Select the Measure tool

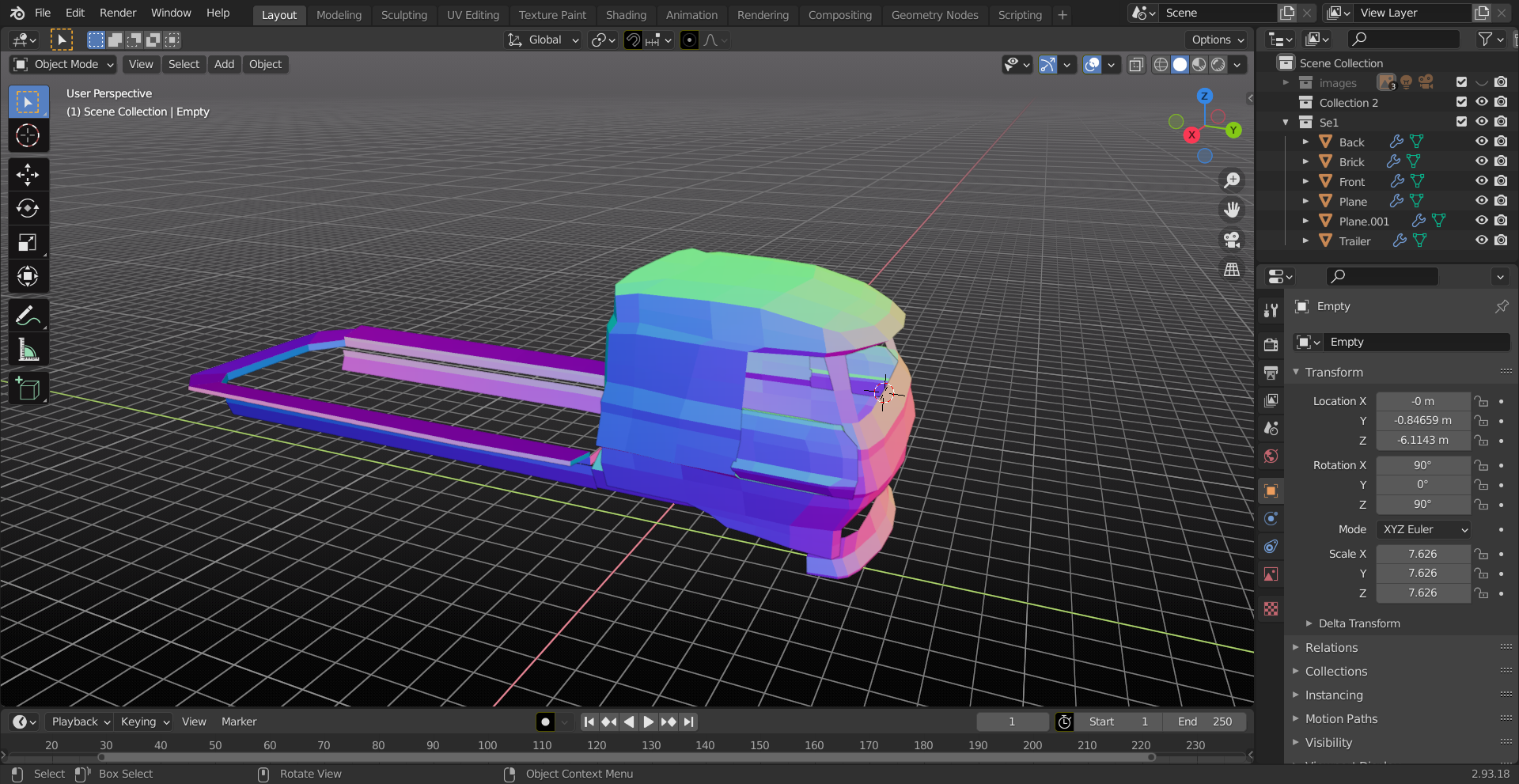click(28, 350)
